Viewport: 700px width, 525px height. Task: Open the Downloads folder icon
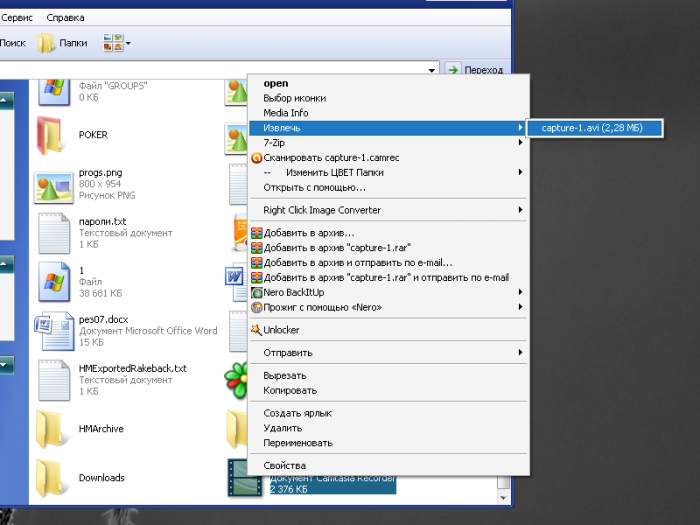pyautogui.click(x=50, y=478)
